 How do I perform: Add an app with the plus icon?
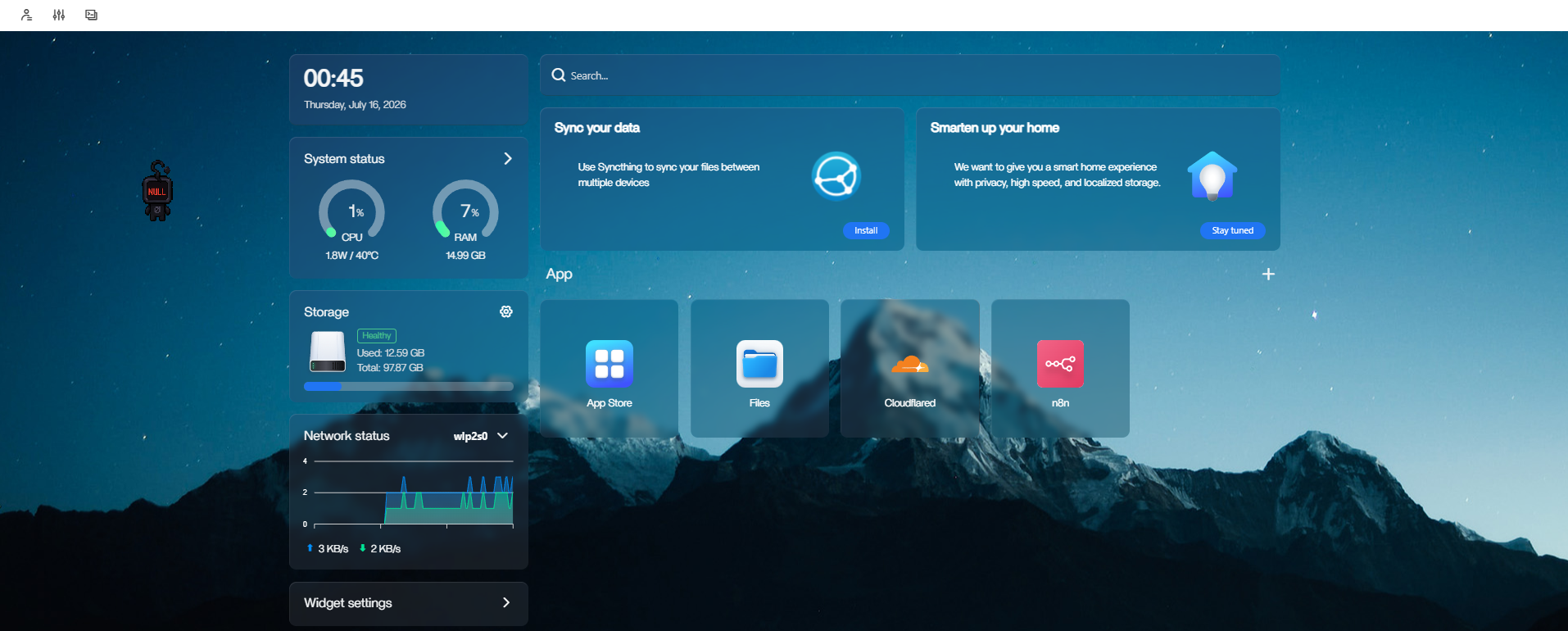1268,274
